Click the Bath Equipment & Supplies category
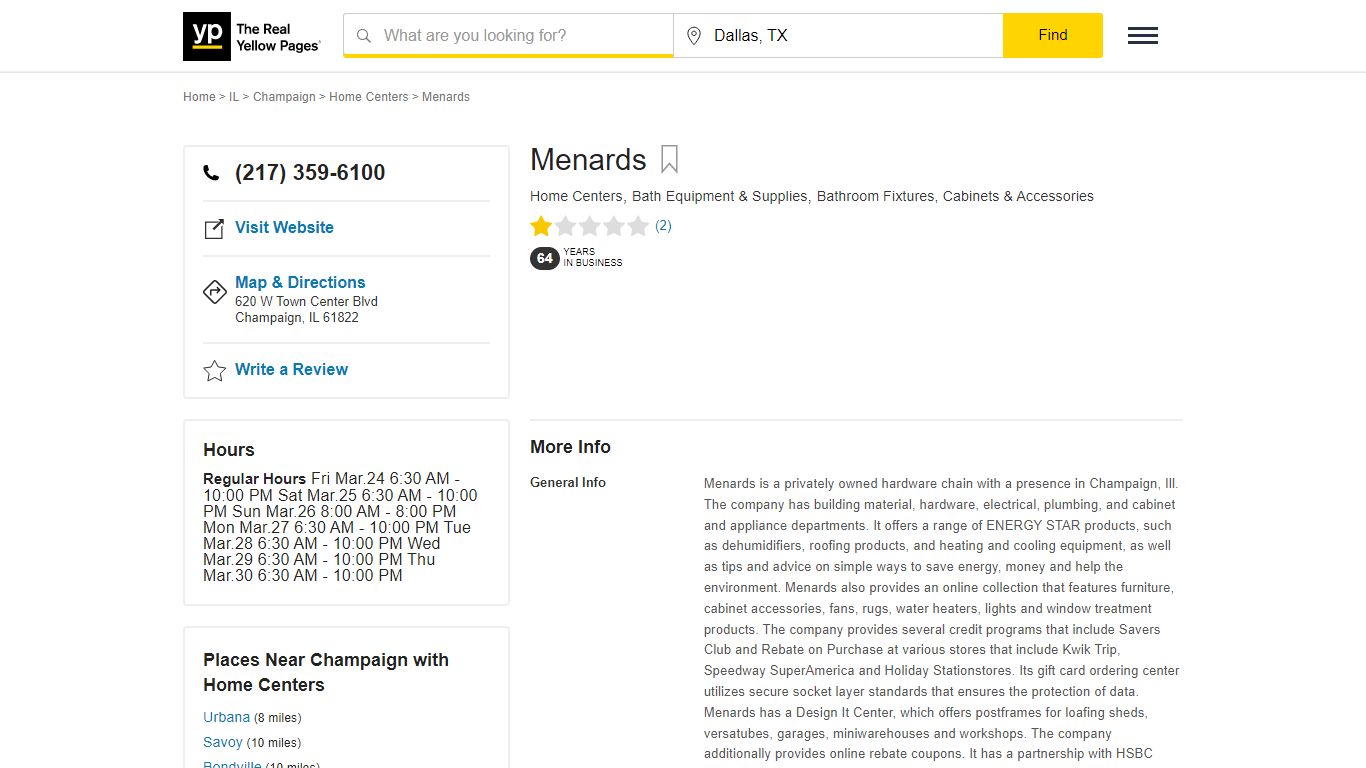Screen dimensions: 1366x768 (719, 196)
